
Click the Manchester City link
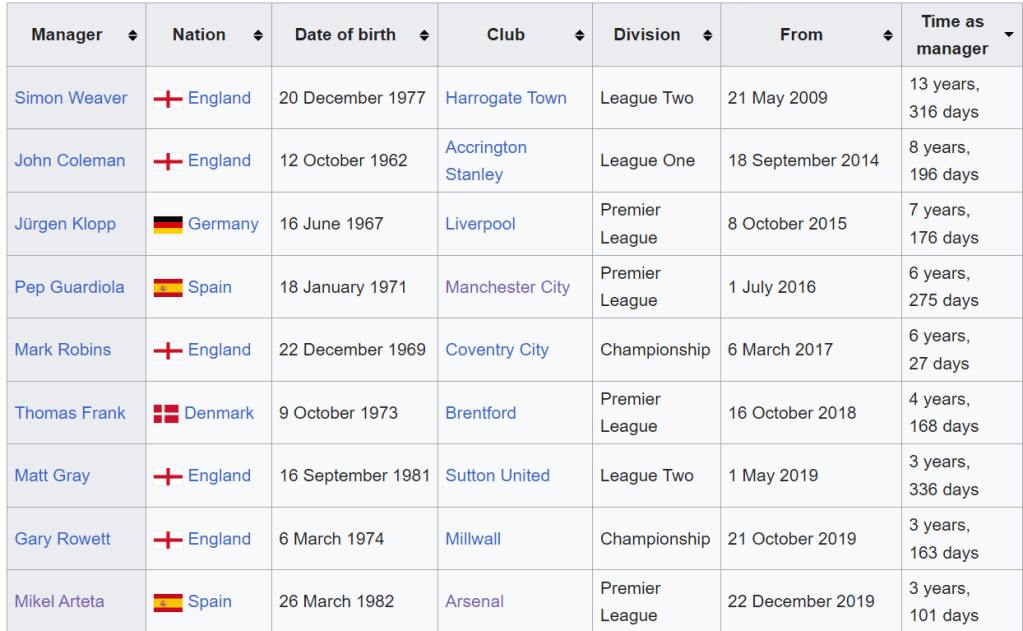(507, 287)
